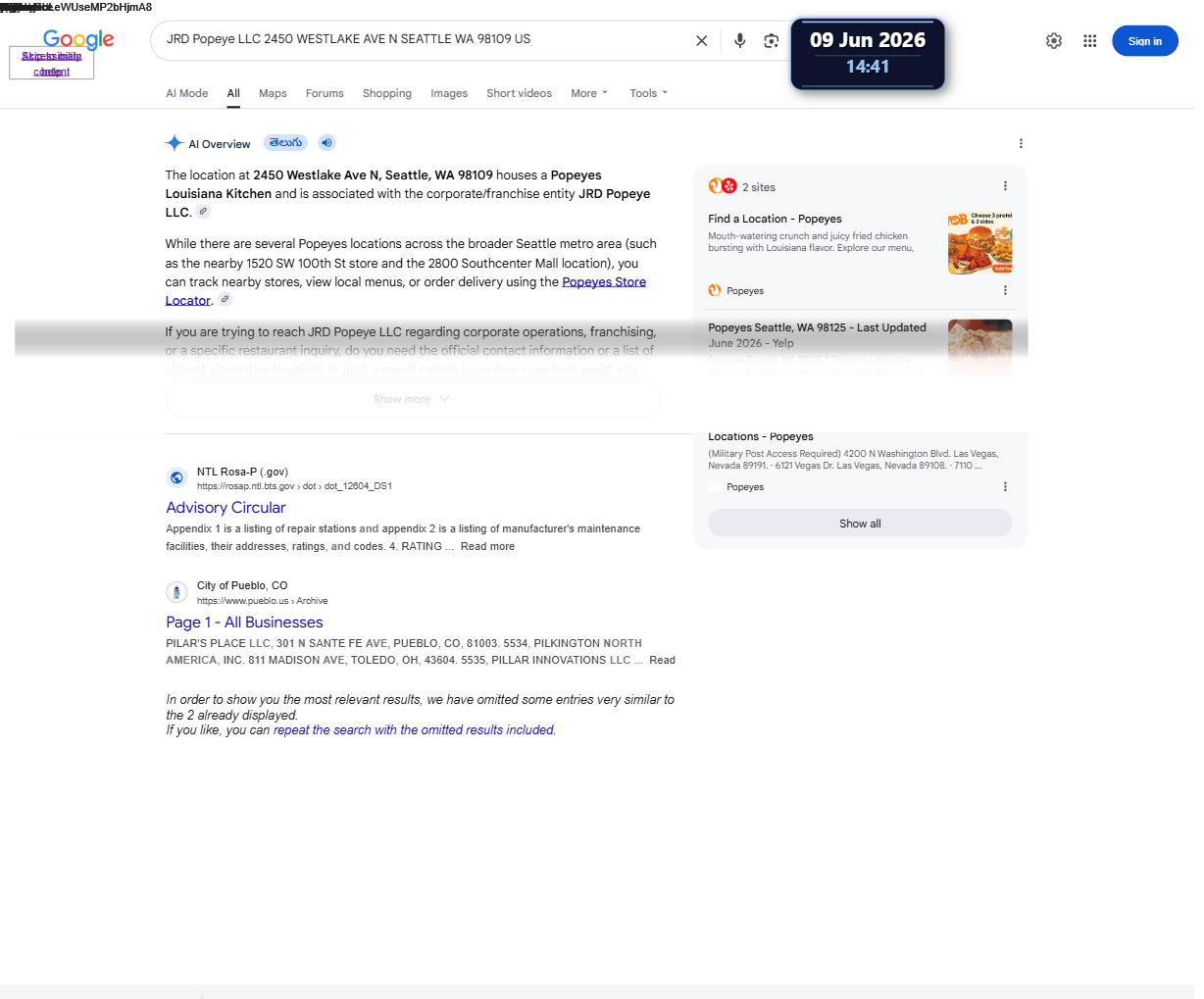Click the rosap.ntl.bts.gov URL text
This screenshot has width=1204, height=999.
point(294,486)
